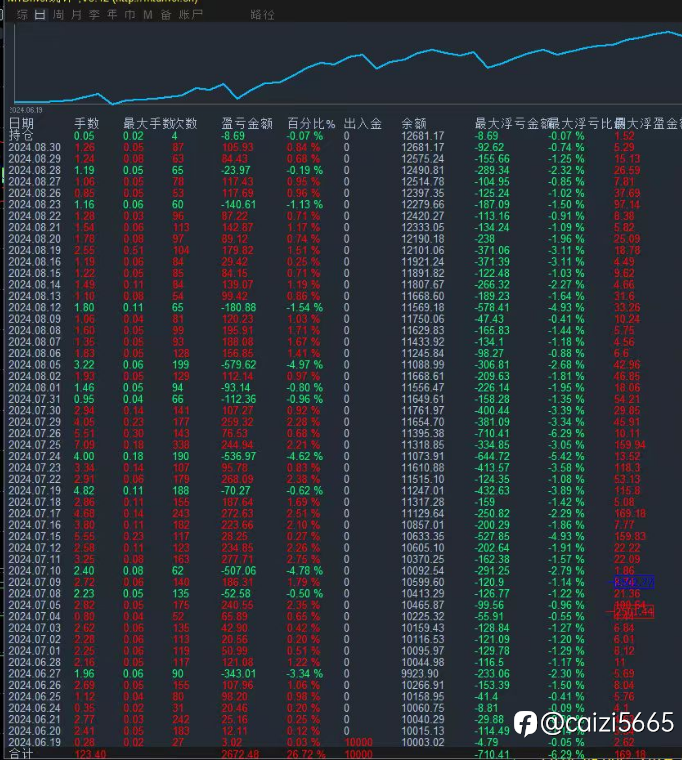Viewport: 682px width, 763px height.
Task: Click the profit value -343.01
Action: click(x=238, y=673)
